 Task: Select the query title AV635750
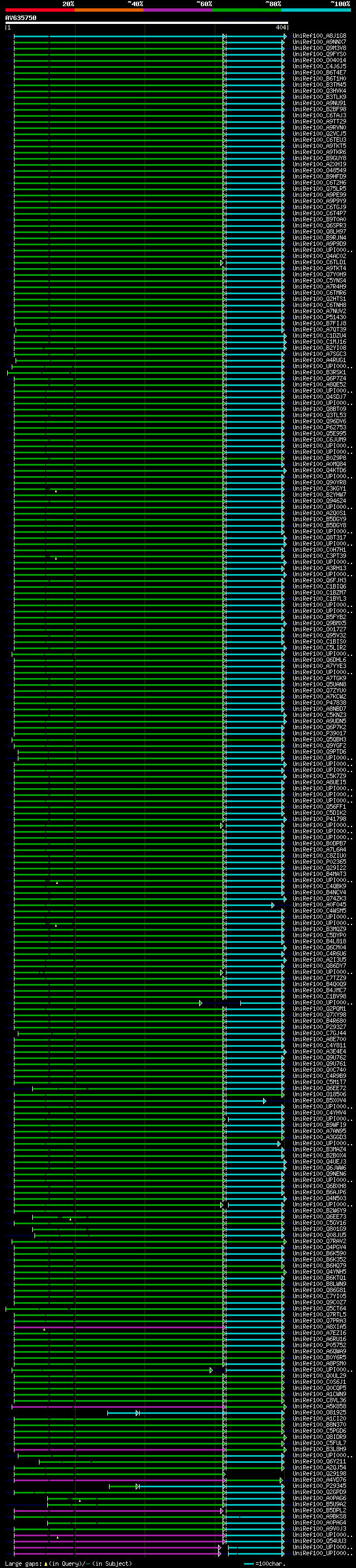[21, 18]
